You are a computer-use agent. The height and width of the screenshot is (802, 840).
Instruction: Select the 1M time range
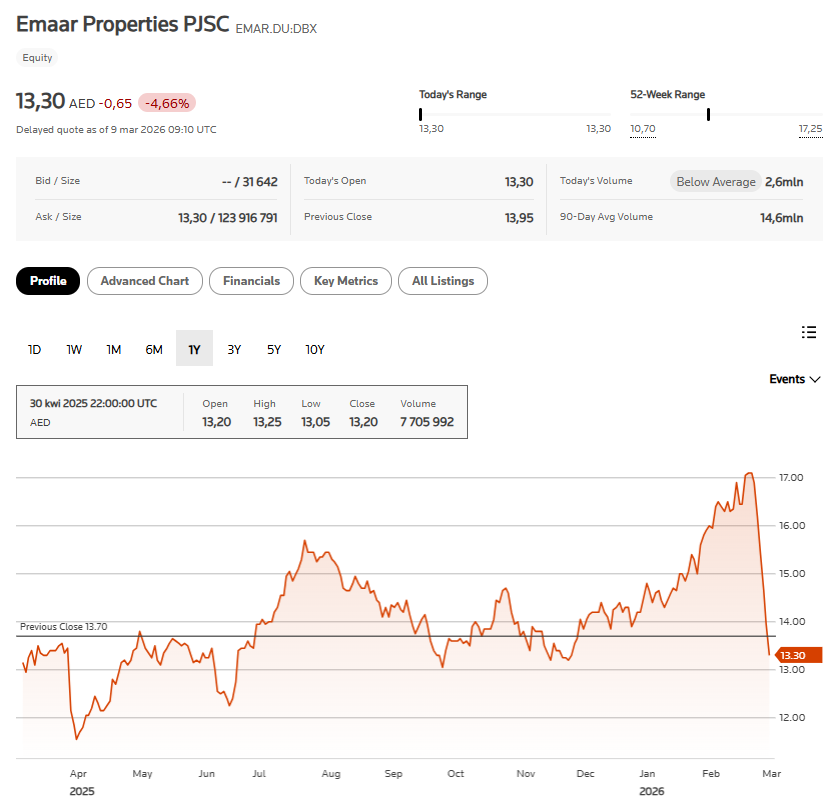click(114, 349)
